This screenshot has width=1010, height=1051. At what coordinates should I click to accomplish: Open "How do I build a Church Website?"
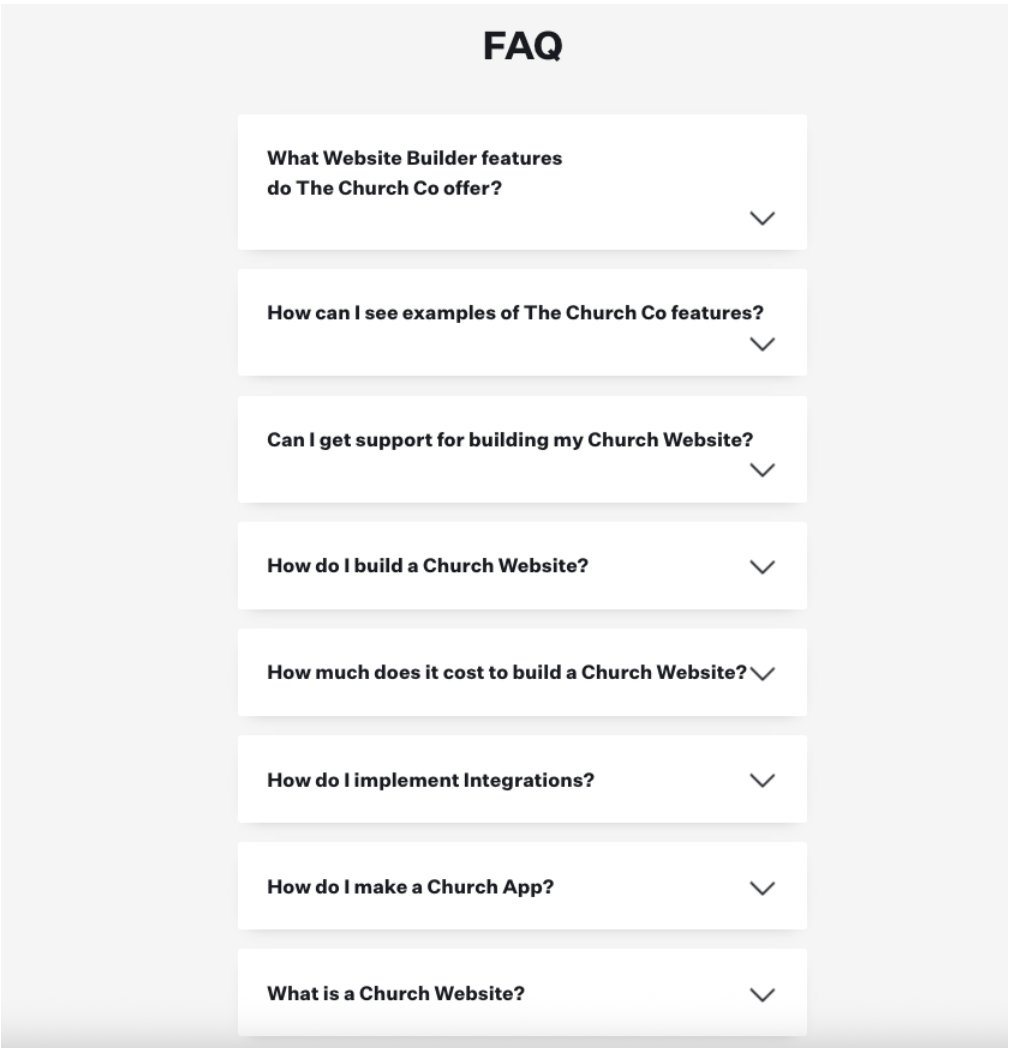pyautogui.click(x=427, y=566)
